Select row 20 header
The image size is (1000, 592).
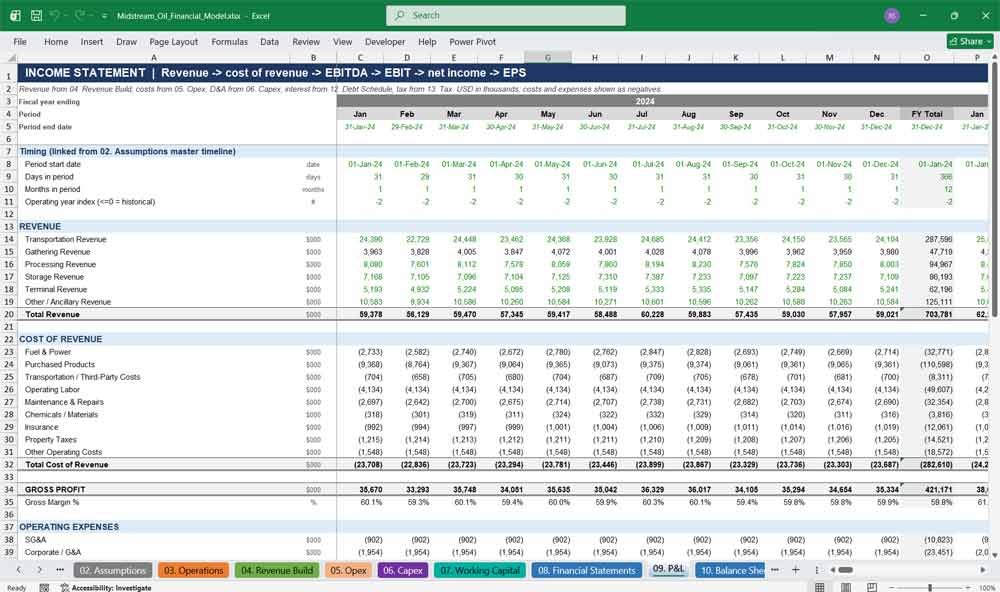[x=9, y=314]
